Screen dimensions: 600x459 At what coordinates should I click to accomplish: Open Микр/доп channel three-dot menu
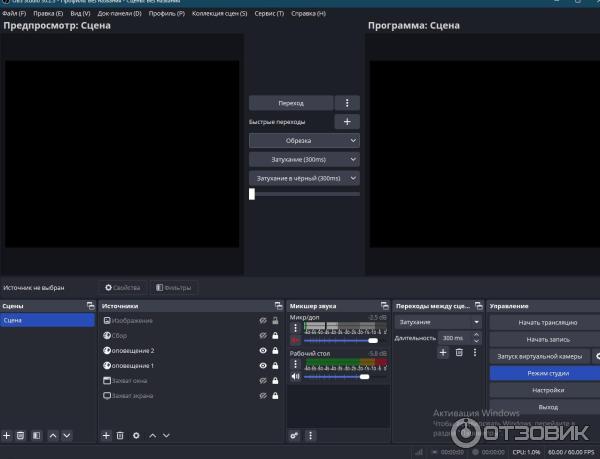pyautogui.click(x=295, y=328)
